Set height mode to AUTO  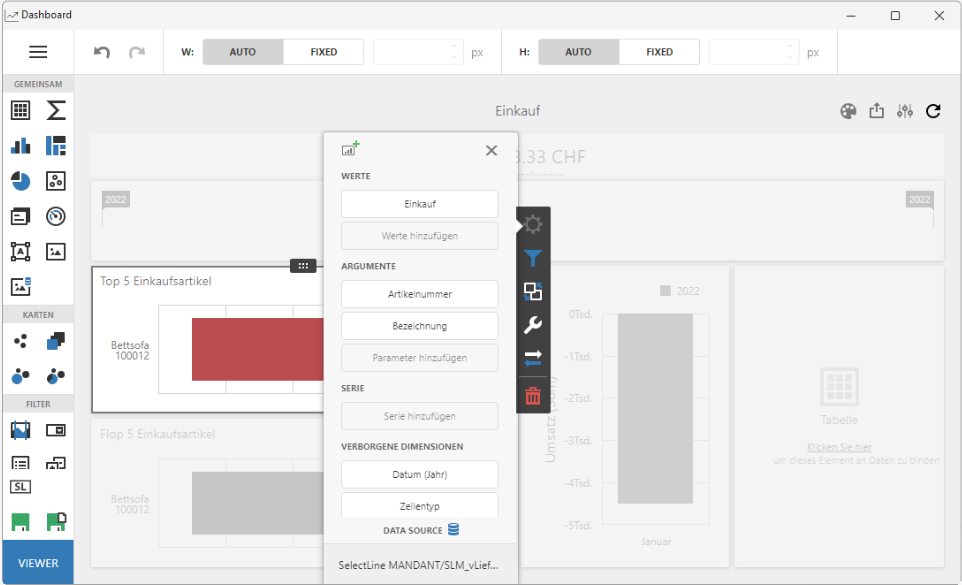coord(579,52)
